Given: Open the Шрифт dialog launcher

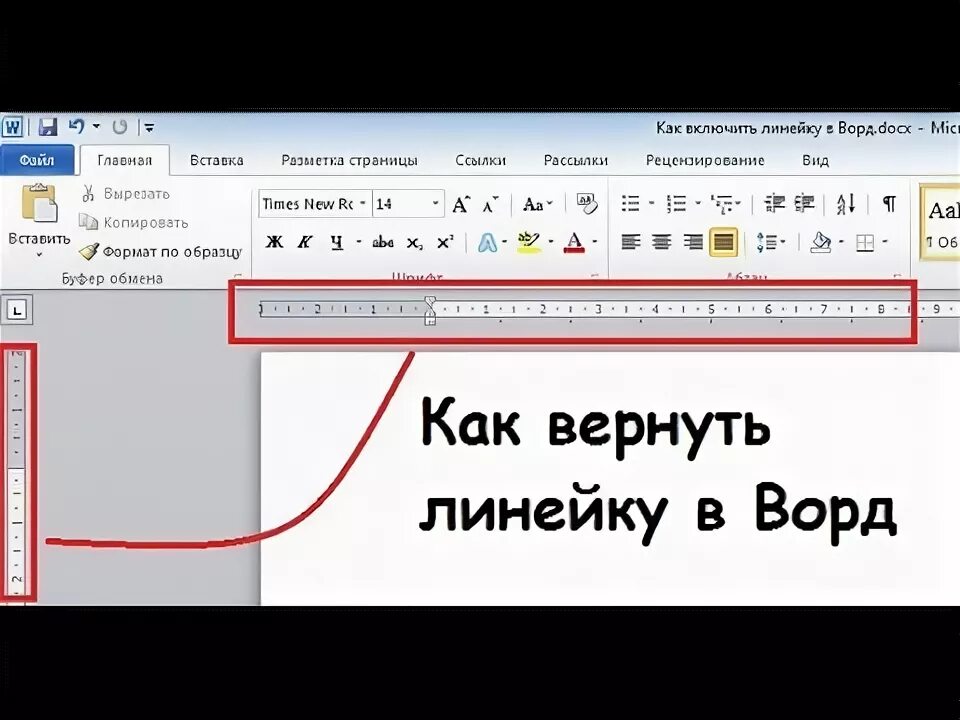Looking at the screenshot, I should pyautogui.click(x=595, y=277).
